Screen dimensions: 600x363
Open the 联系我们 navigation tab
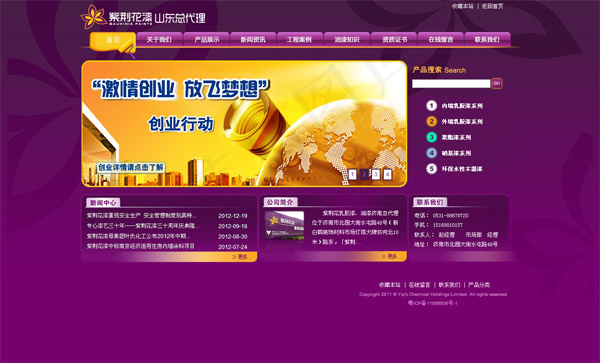tap(487, 39)
